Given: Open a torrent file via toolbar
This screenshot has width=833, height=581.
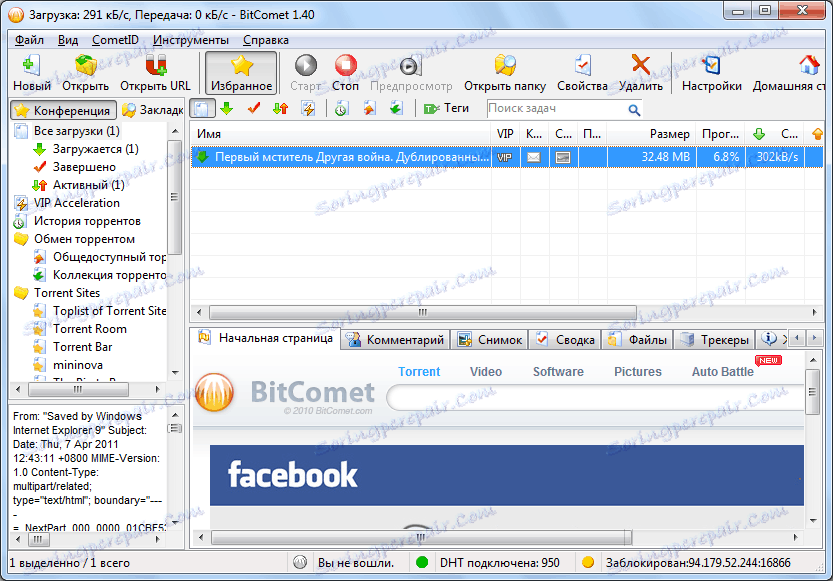Looking at the screenshot, I should click(86, 73).
